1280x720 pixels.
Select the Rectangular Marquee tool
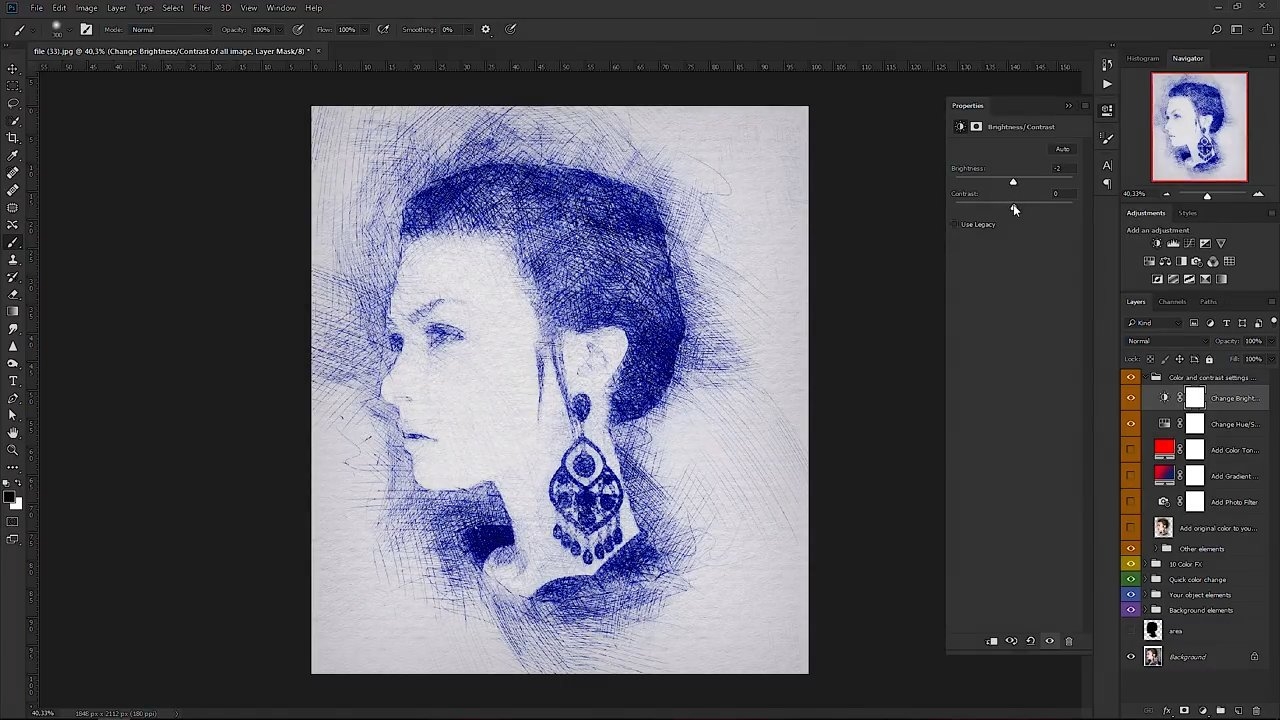pyautogui.click(x=13, y=86)
